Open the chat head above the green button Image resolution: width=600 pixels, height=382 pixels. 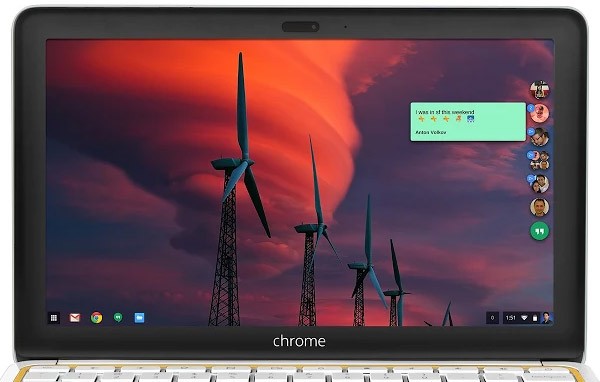pyautogui.click(x=540, y=207)
